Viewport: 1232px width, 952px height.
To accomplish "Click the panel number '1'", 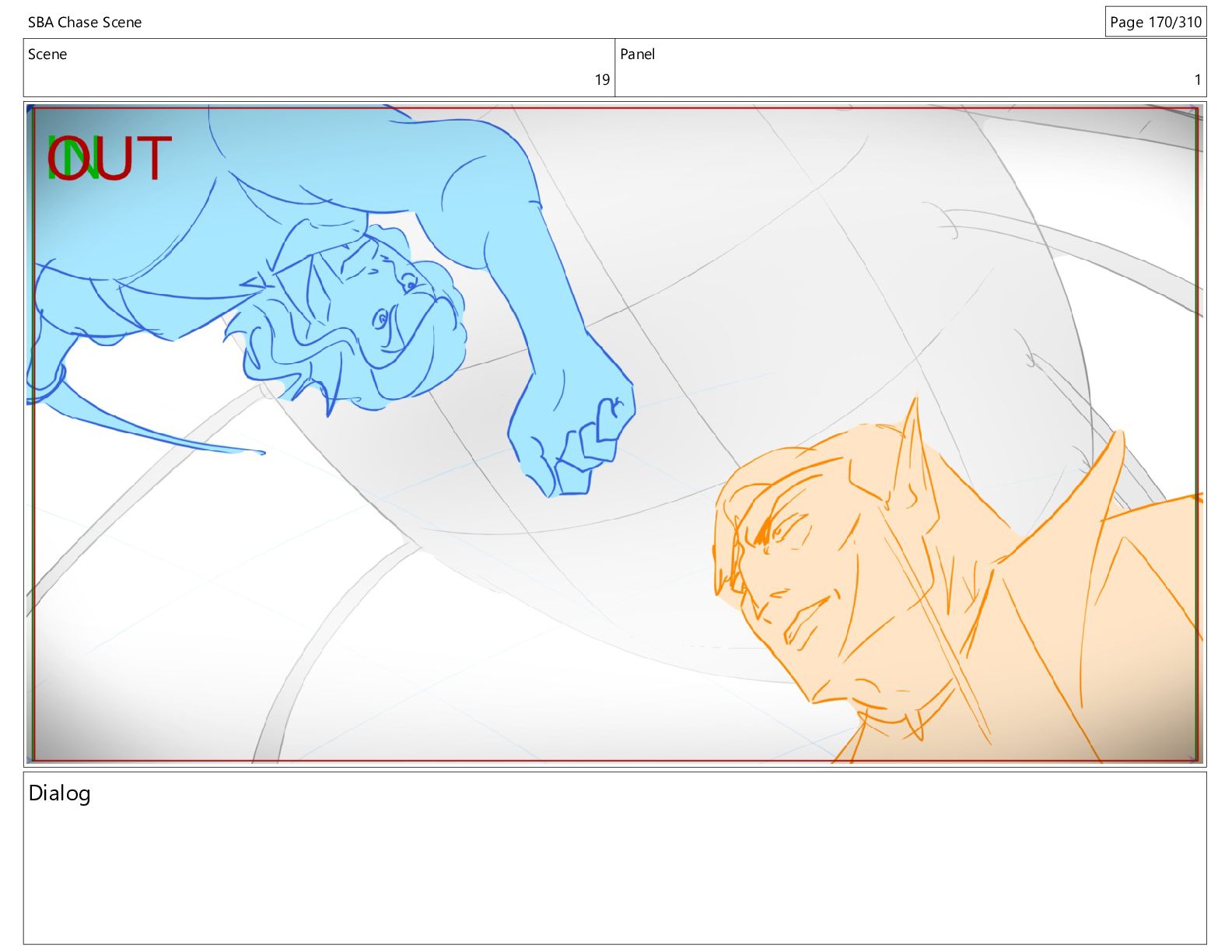I will (1198, 79).
